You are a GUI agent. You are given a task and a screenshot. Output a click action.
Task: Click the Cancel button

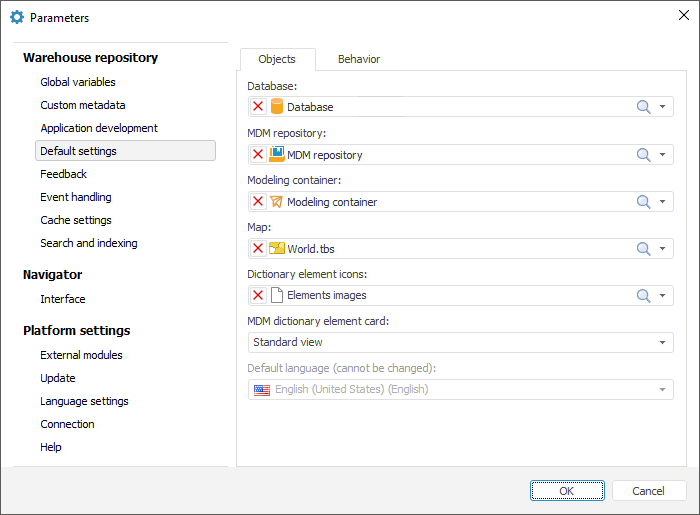pos(648,491)
